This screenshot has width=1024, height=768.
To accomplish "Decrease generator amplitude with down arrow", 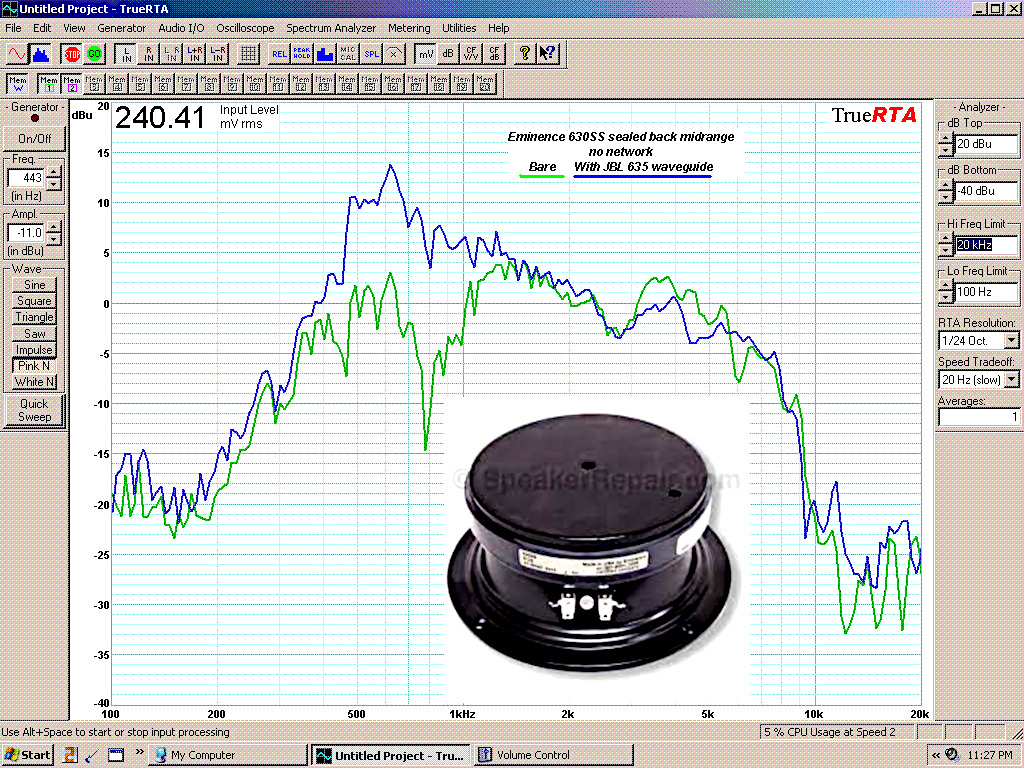I will click(x=54, y=238).
